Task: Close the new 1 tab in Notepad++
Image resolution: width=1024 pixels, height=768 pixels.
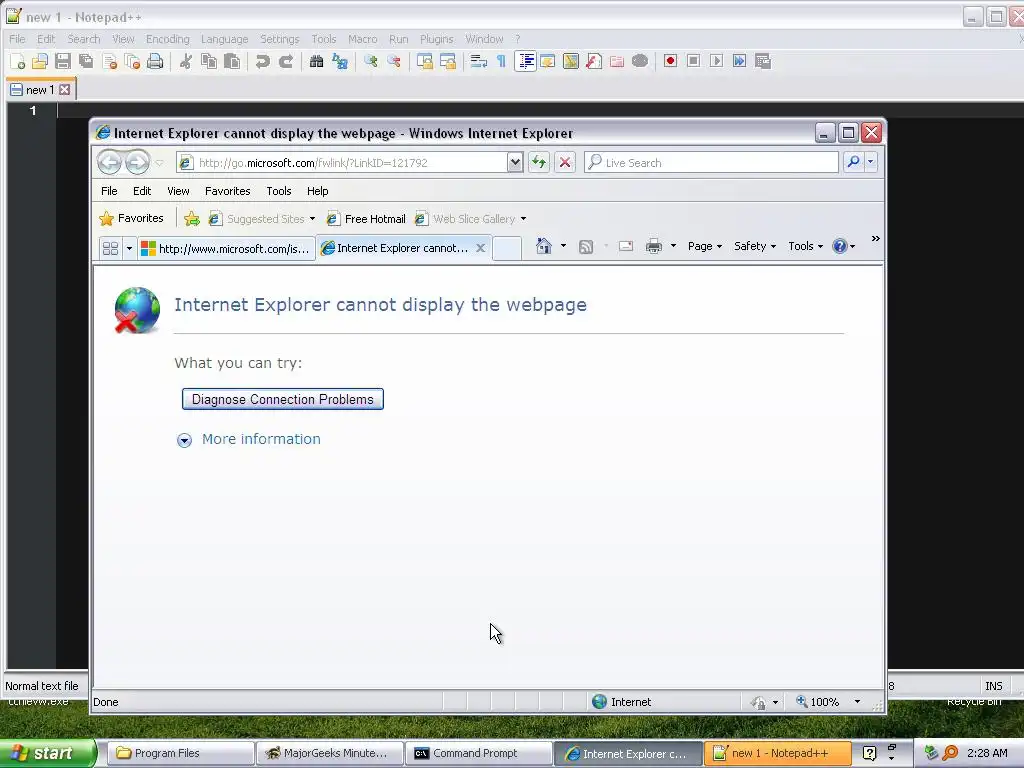Action: [x=65, y=89]
